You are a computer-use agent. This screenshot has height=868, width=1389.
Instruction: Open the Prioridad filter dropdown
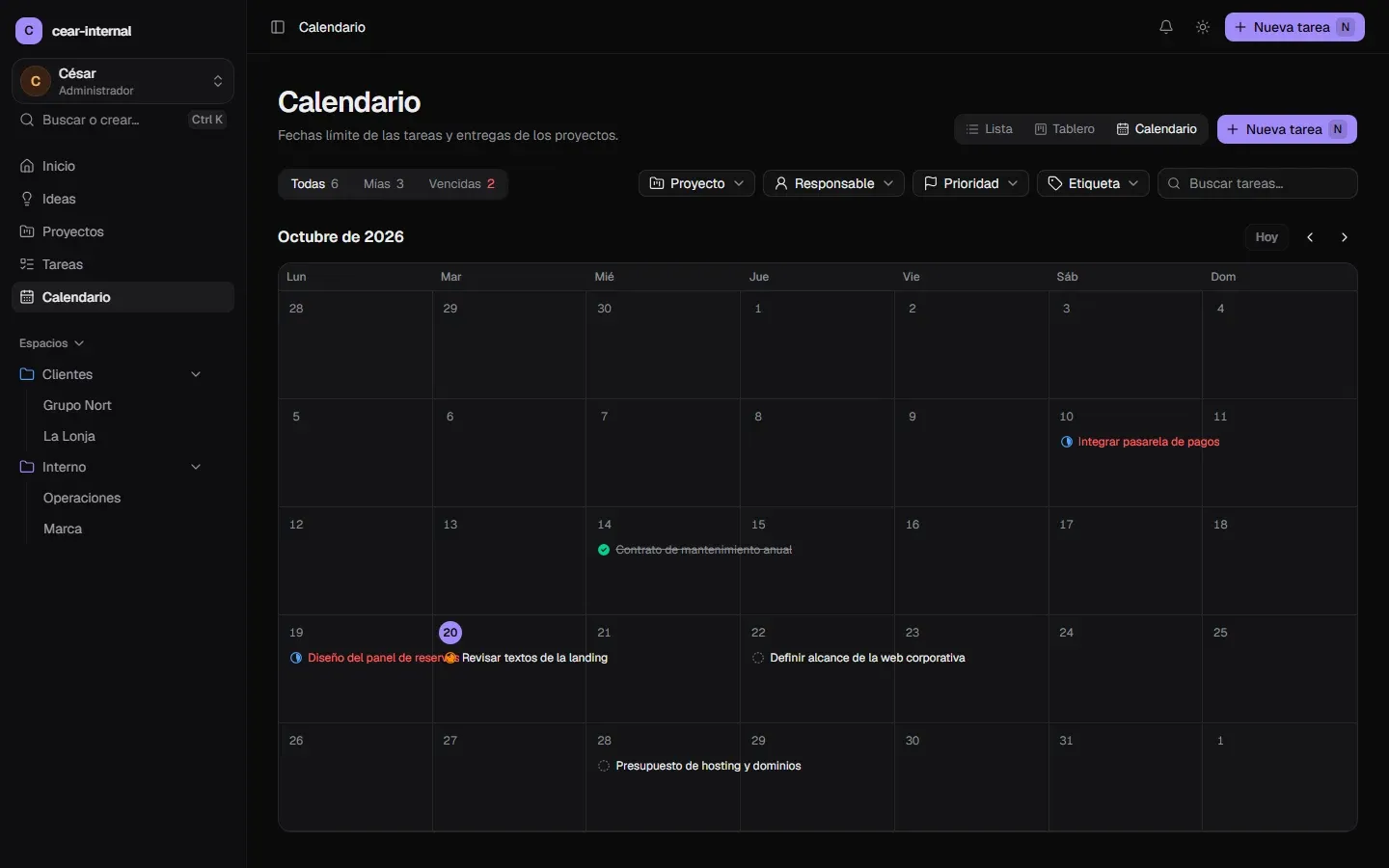pyautogui.click(x=970, y=183)
